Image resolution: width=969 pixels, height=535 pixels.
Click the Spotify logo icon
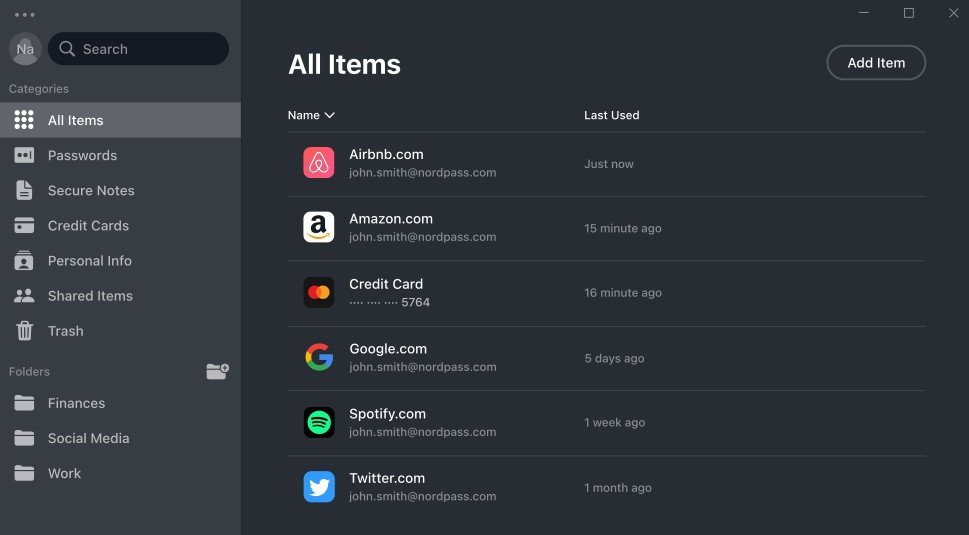319,423
